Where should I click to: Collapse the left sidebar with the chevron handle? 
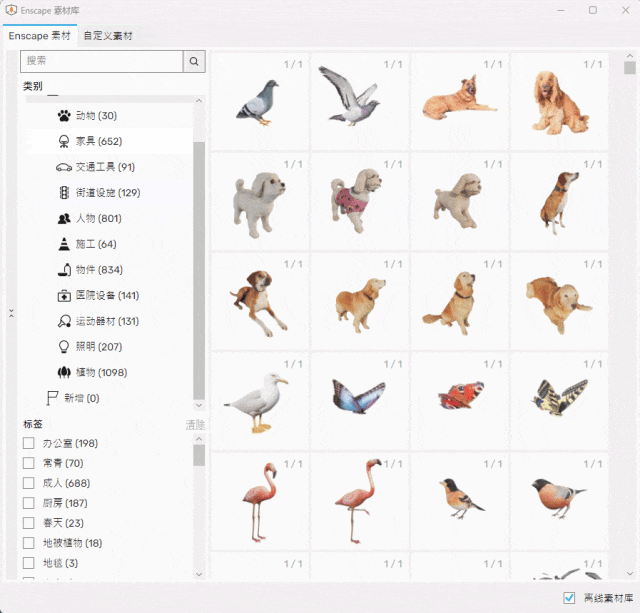pyautogui.click(x=11, y=313)
